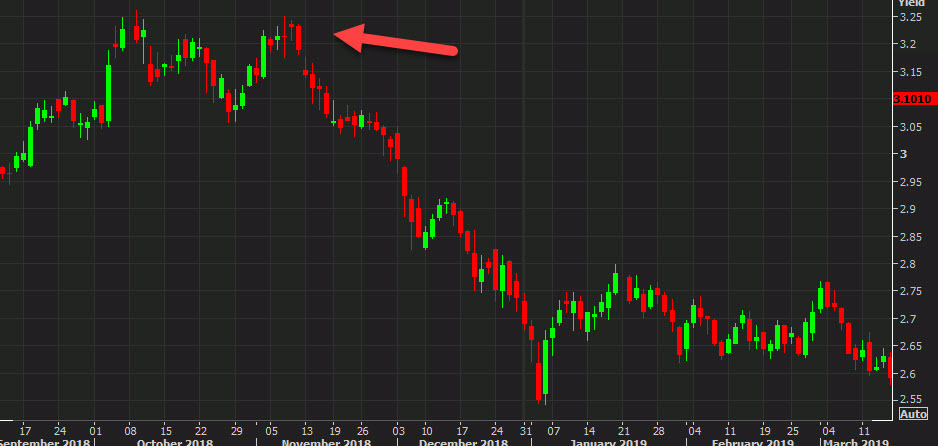Click date 21 on the time axis
This screenshot has width=938, height=446.
(624, 430)
